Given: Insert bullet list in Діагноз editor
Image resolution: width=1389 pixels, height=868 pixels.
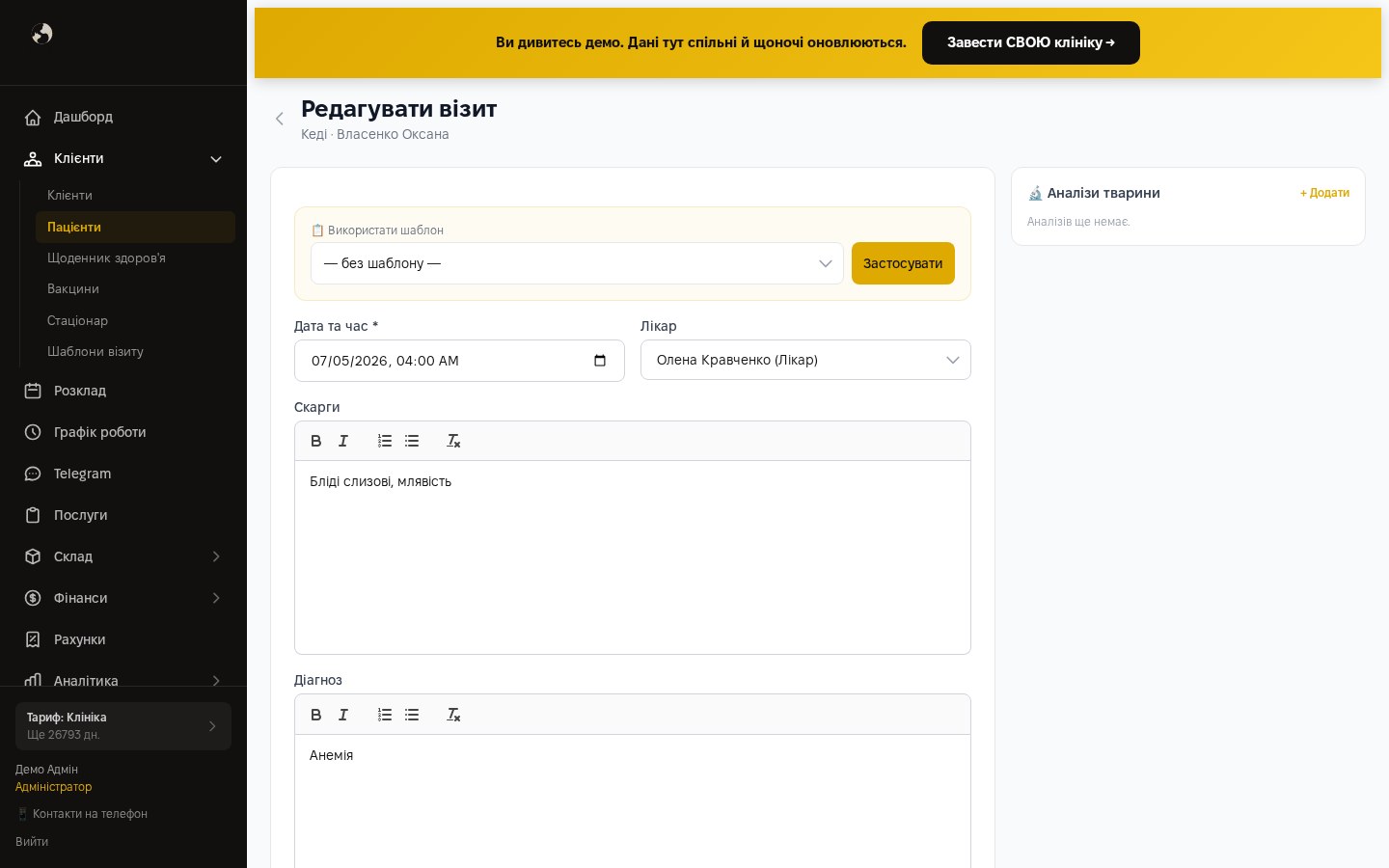Looking at the screenshot, I should [412, 715].
